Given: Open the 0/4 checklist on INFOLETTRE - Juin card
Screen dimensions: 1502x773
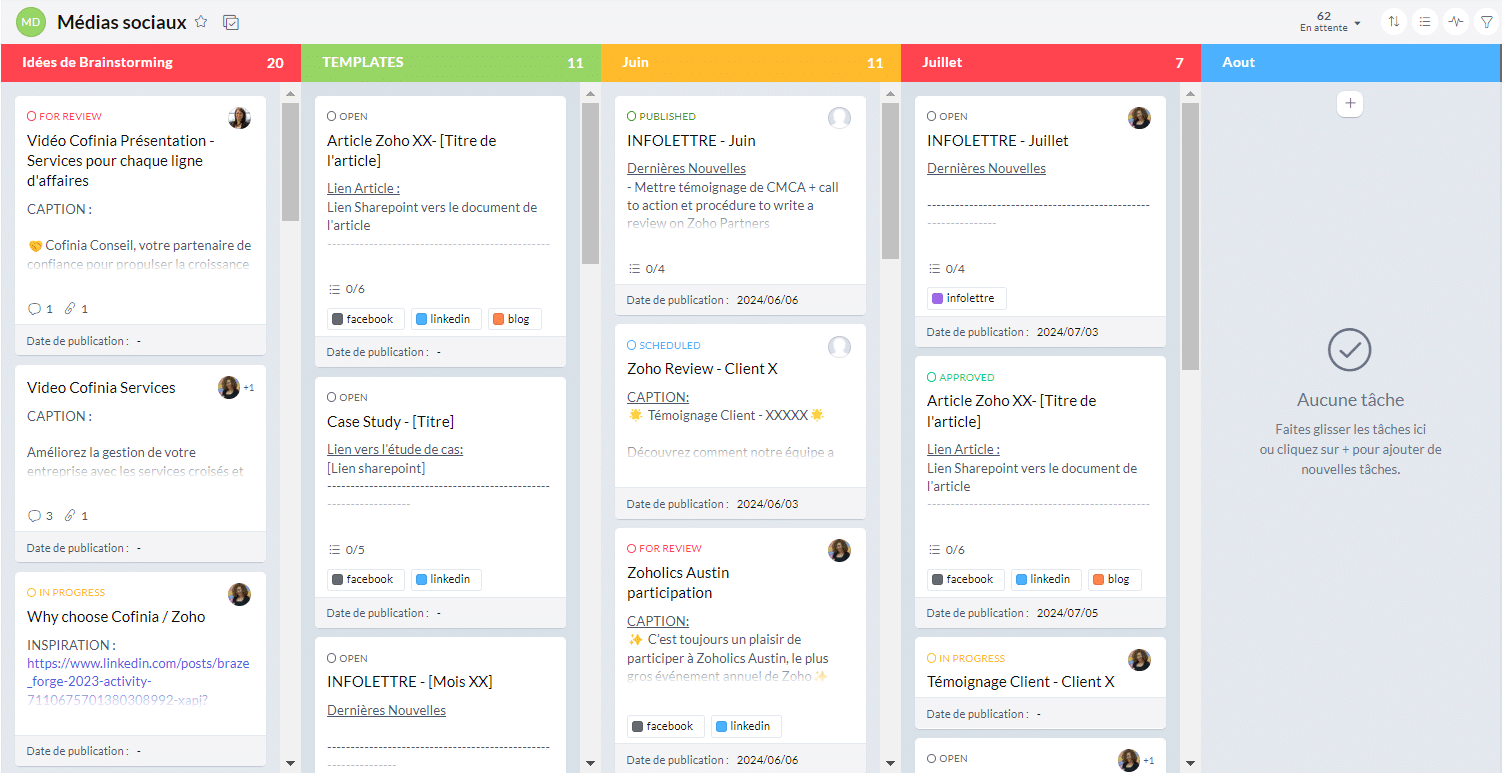Looking at the screenshot, I should pyautogui.click(x=646, y=269).
